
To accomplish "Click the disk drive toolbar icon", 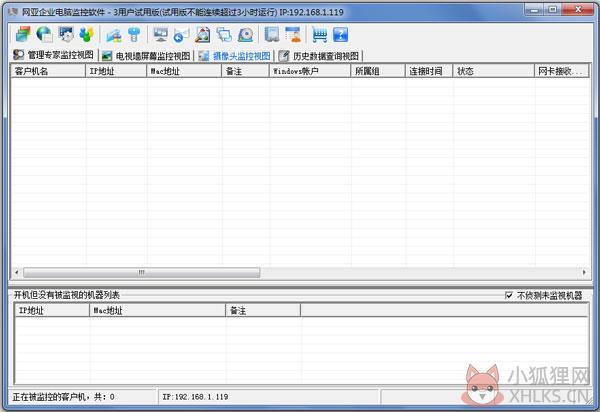I will (x=245, y=35).
